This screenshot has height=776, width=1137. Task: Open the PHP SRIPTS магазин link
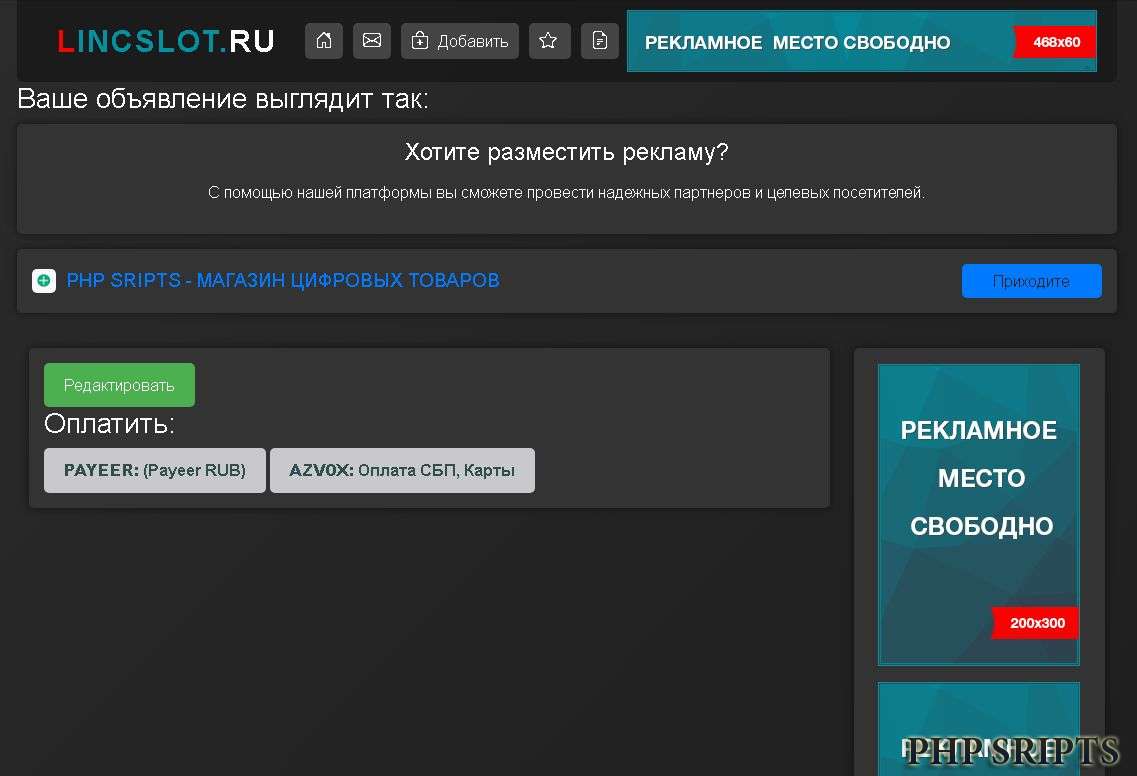(x=283, y=281)
